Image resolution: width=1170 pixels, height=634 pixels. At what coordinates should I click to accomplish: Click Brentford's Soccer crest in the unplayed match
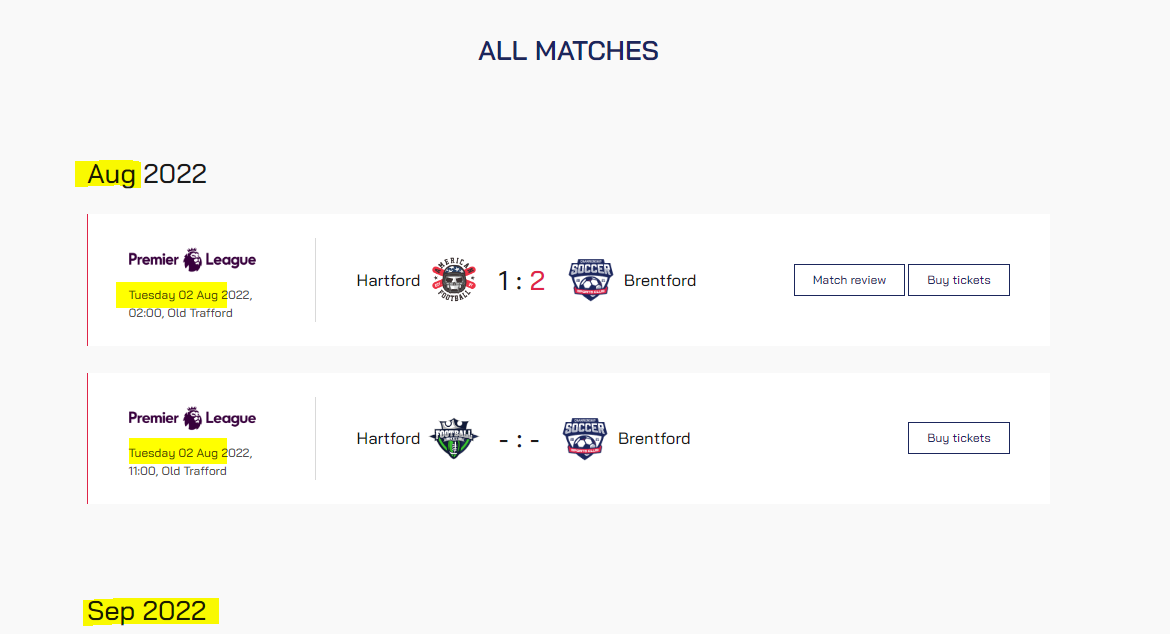pos(585,438)
